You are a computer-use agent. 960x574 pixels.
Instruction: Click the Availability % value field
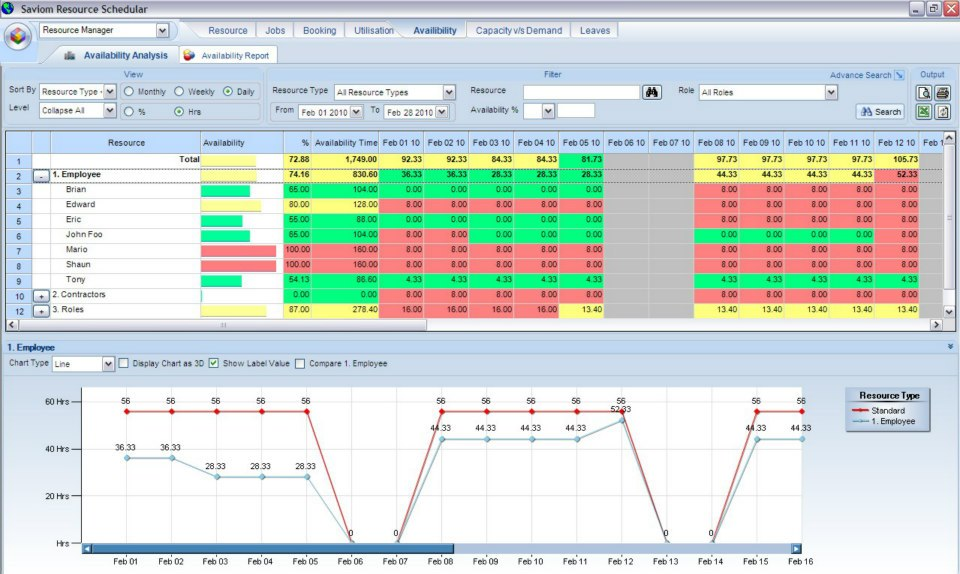pyautogui.click(x=576, y=111)
